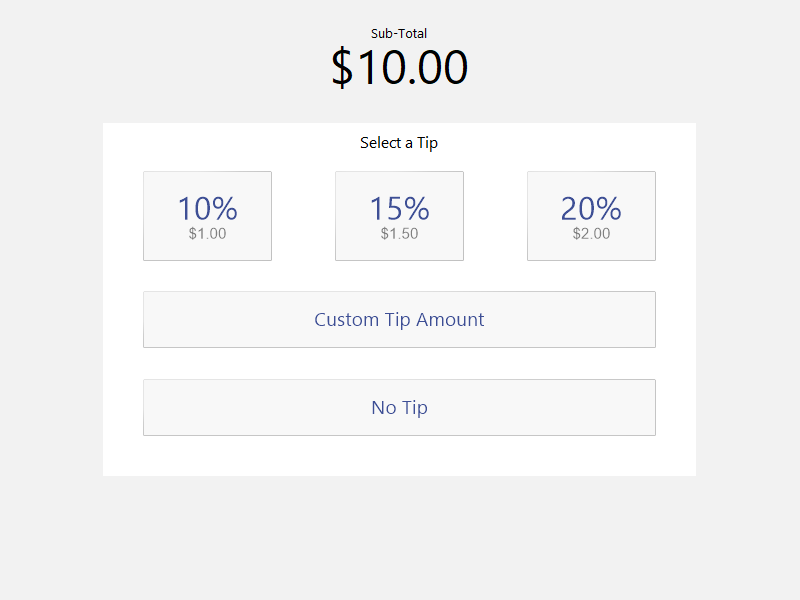Choose the 15% tip button
800x600 pixels.
(399, 216)
